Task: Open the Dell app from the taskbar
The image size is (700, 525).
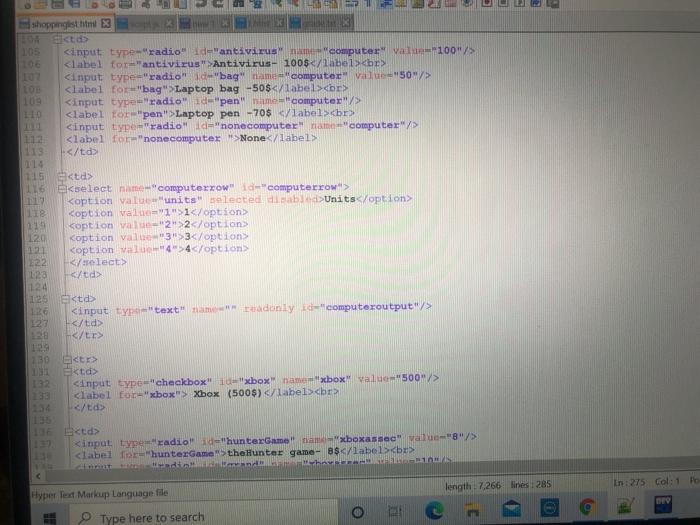Action: [x=549, y=508]
